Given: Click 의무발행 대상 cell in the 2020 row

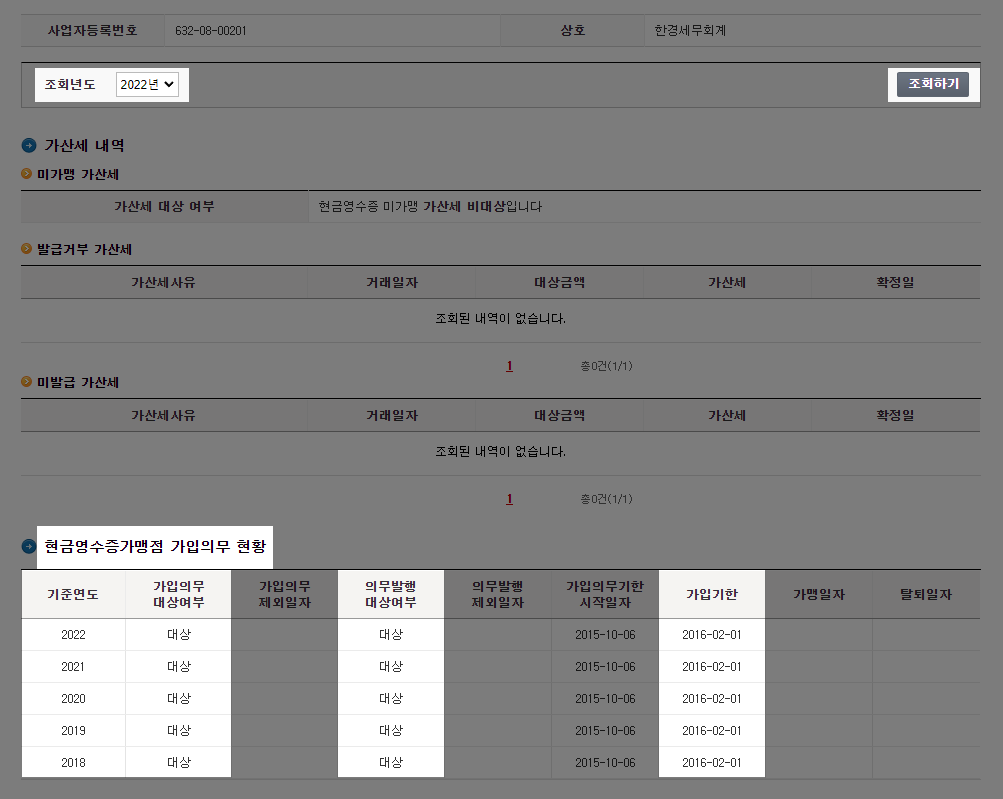Looking at the screenshot, I should click(391, 699).
